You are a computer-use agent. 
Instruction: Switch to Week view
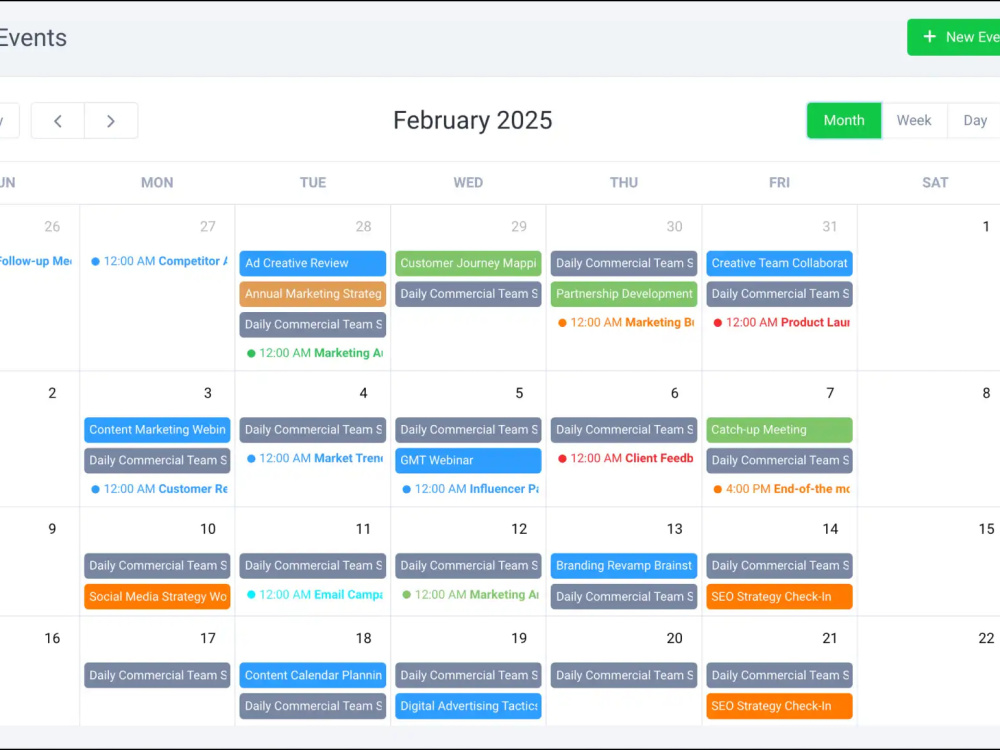point(913,121)
